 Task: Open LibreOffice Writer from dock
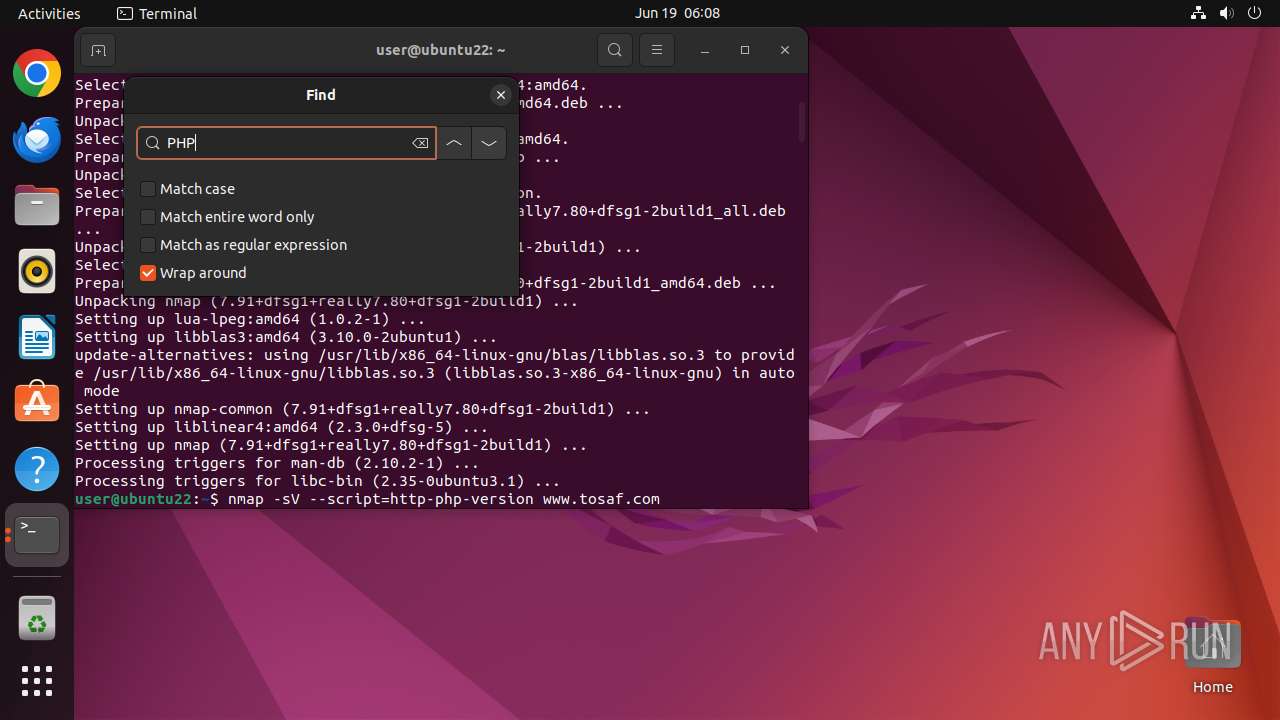tap(37, 337)
